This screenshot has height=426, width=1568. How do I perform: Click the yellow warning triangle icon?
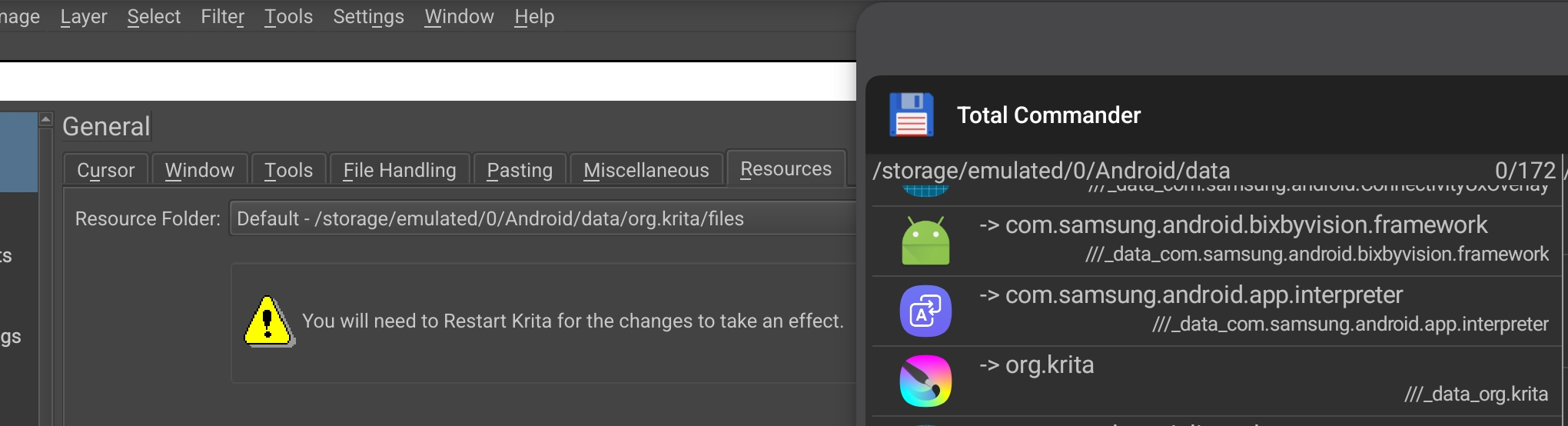coord(267,321)
